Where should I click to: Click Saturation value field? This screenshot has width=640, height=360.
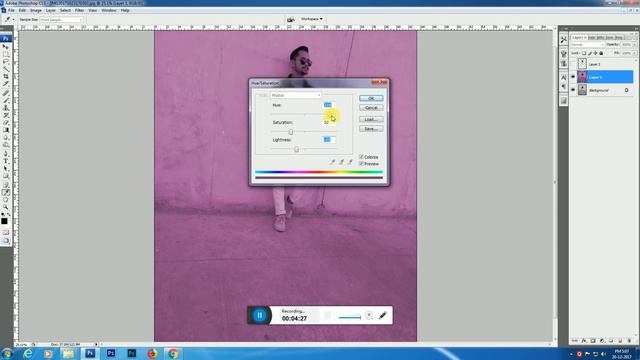pos(329,122)
